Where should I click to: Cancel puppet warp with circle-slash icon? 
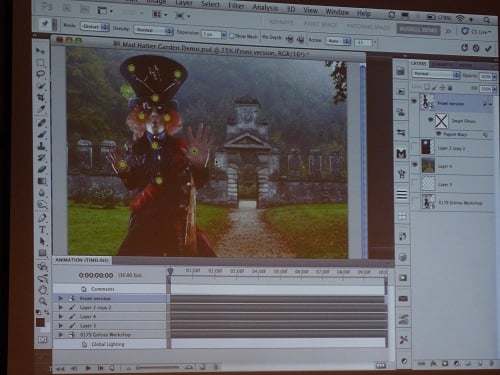pos(476,48)
